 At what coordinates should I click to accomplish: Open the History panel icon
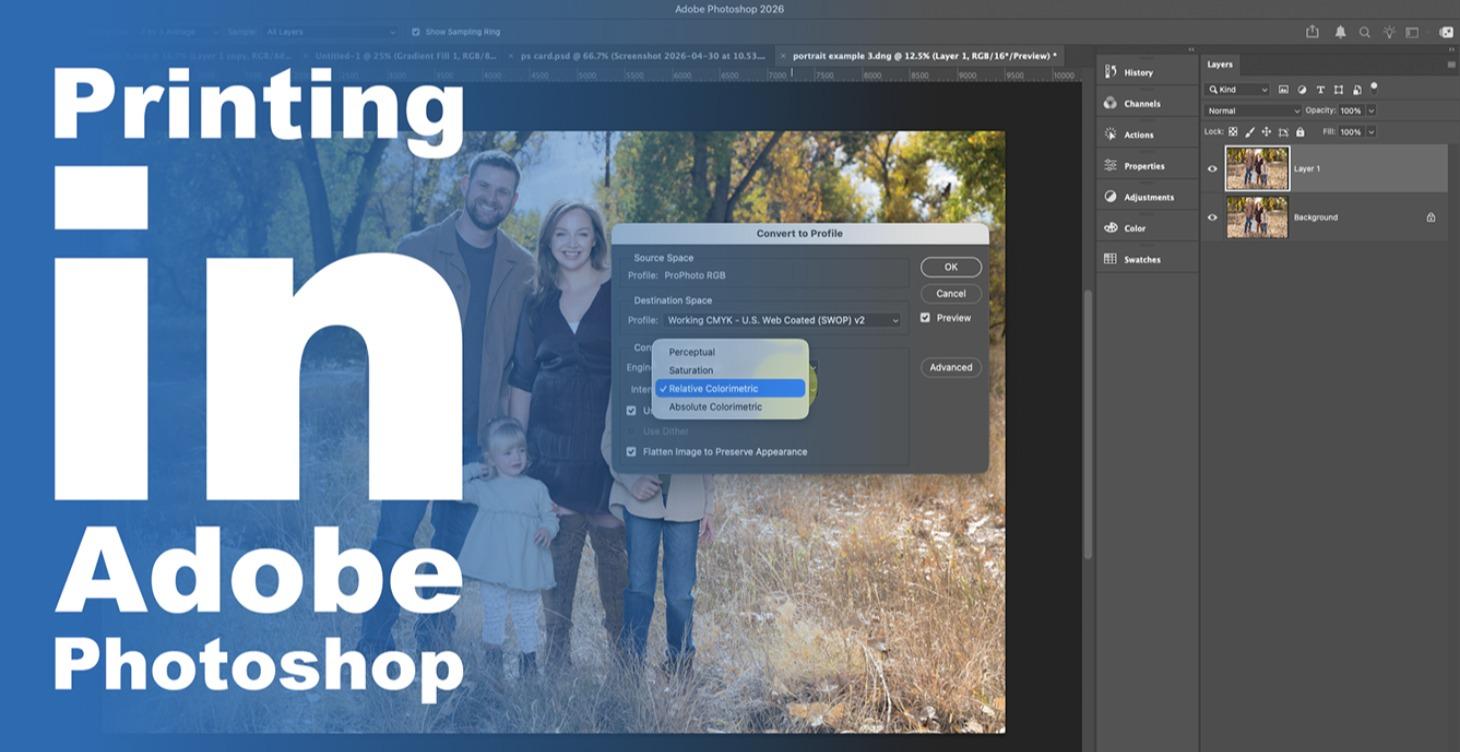pos(1110,72)
